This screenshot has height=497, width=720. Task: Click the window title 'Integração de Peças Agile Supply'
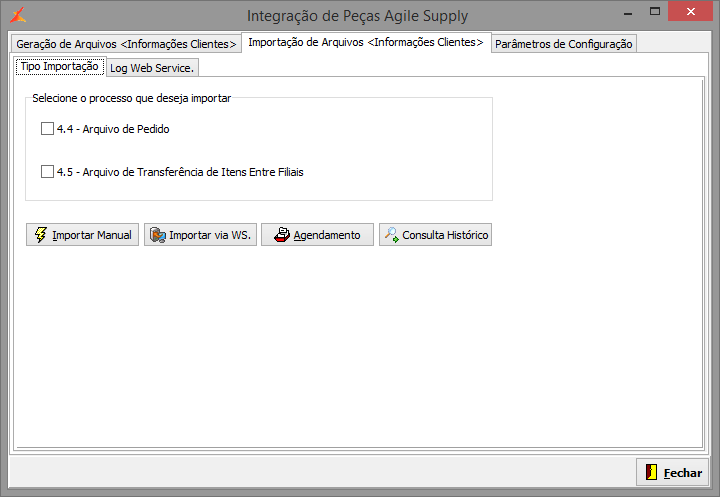(x=357, y=16)
